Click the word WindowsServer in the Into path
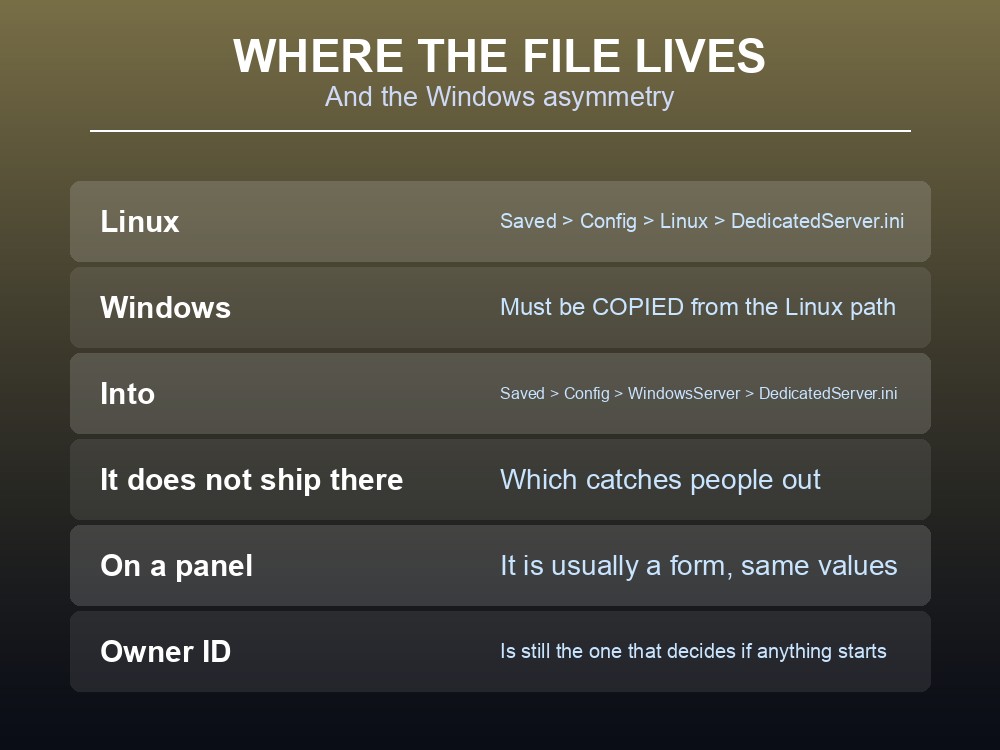Viewport: 1000px width, 750px height. pos(684,393)
